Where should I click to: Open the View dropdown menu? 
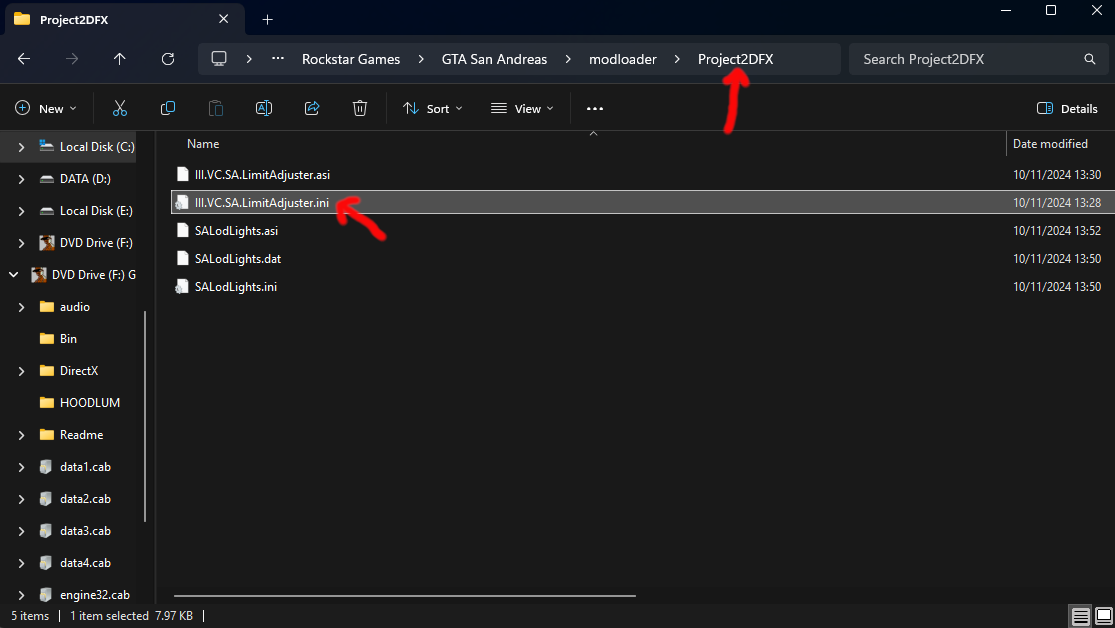[x=522, y=109]
